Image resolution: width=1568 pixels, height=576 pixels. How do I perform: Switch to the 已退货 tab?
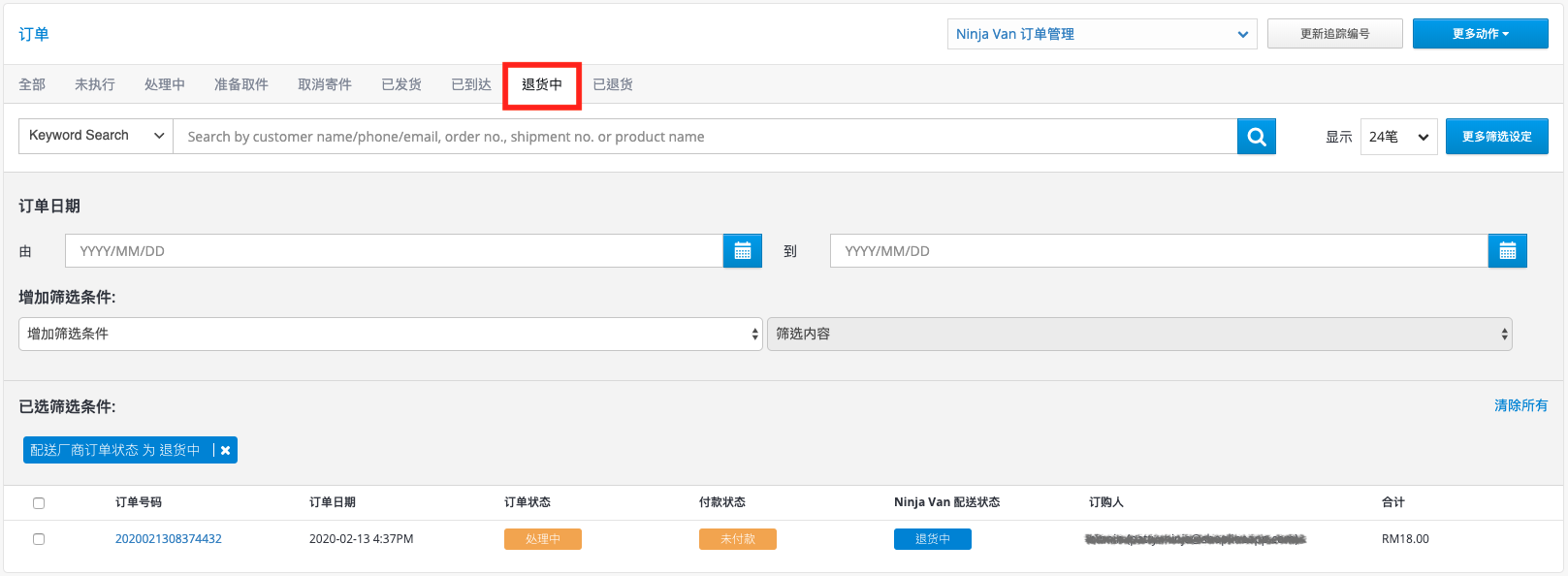[613, 84]
